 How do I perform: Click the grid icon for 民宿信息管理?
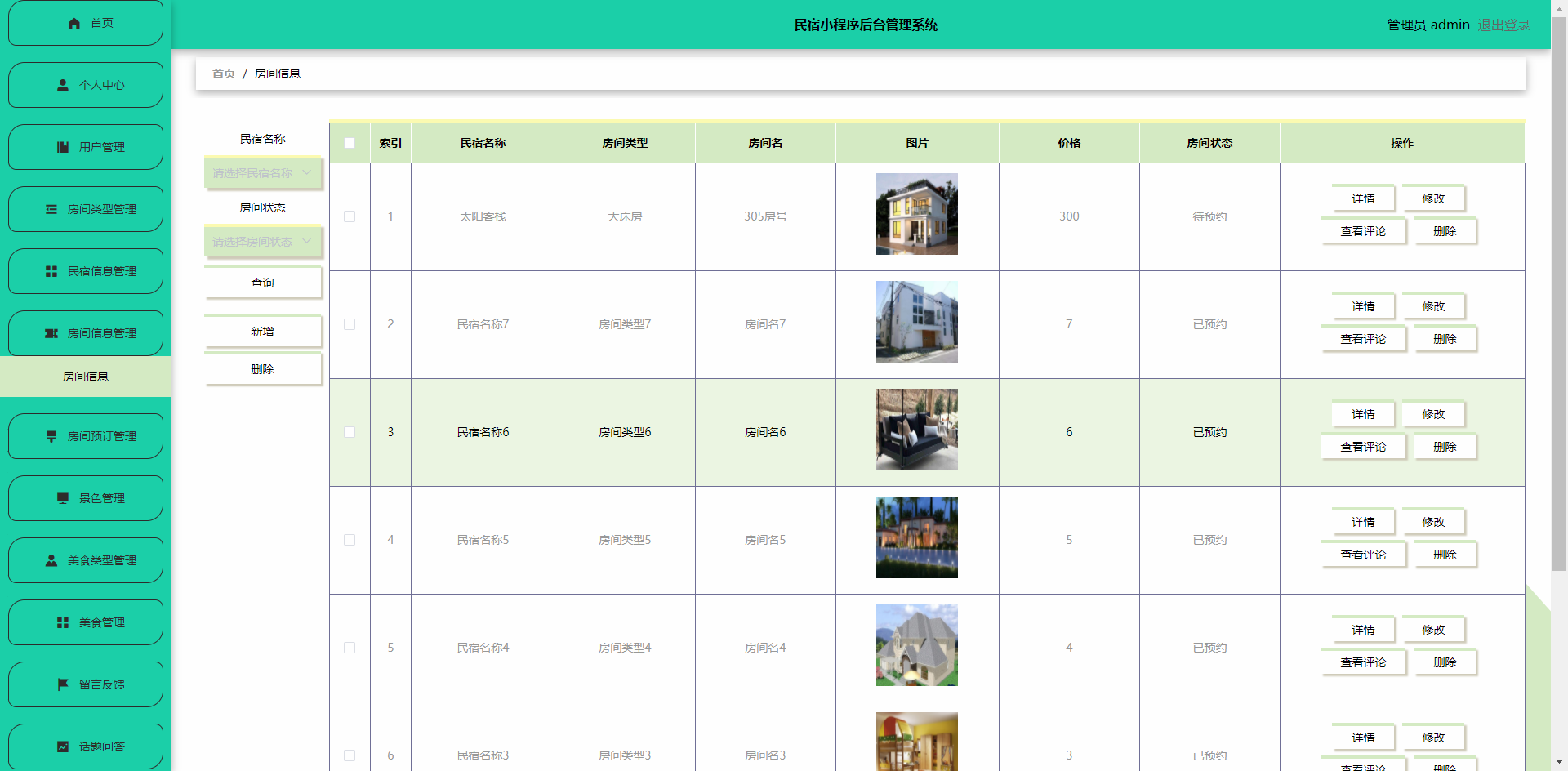51,271
